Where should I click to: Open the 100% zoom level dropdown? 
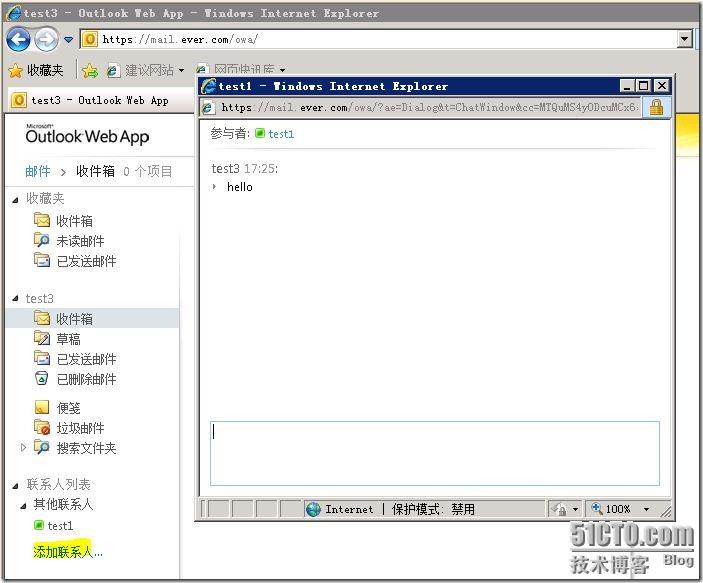tap(646, 509)
